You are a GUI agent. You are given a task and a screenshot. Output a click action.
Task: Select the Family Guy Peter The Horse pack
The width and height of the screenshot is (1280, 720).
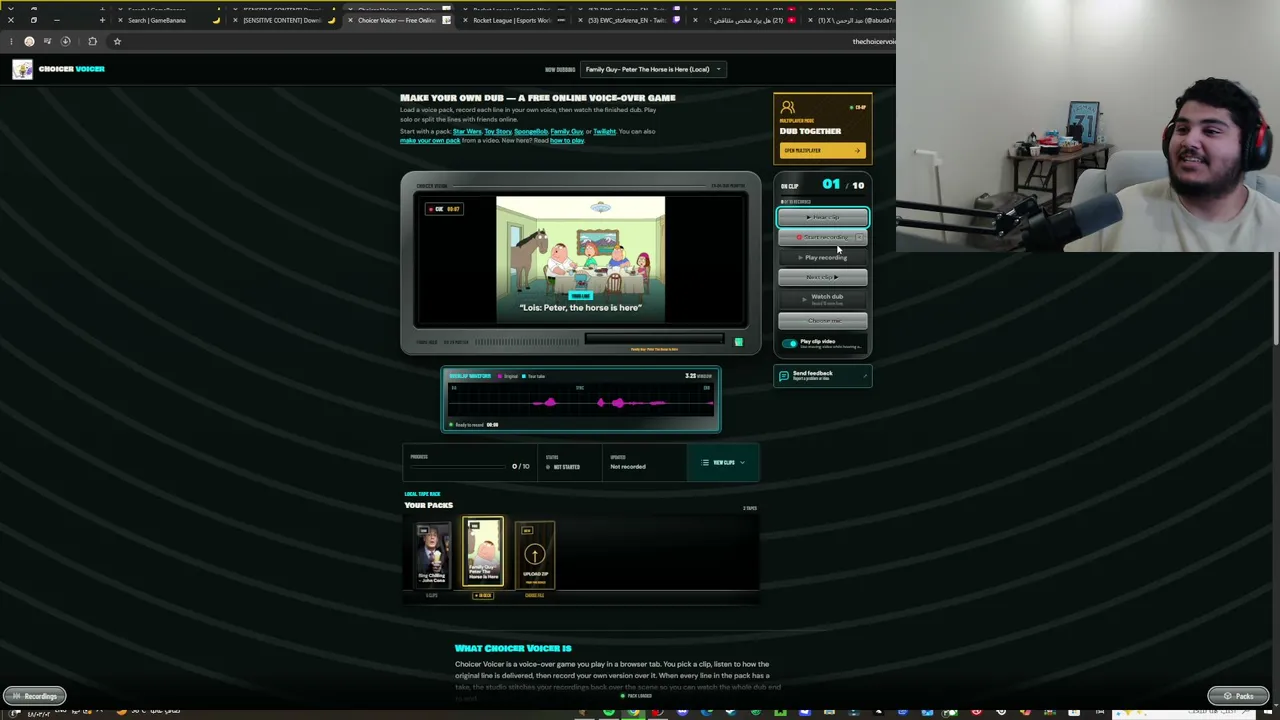pyautogui.click(x=483, y=552)
